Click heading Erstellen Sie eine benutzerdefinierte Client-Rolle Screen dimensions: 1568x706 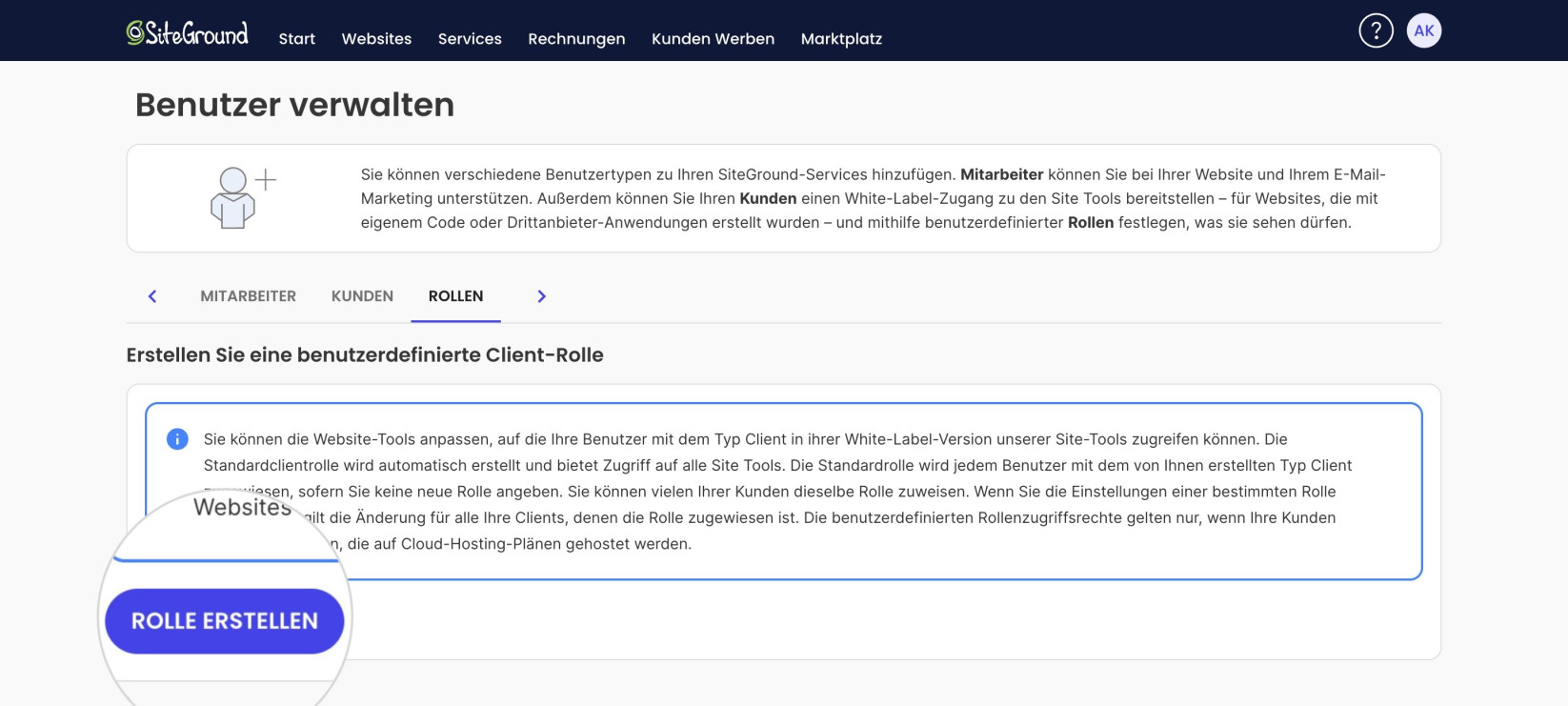click(365, 354)
